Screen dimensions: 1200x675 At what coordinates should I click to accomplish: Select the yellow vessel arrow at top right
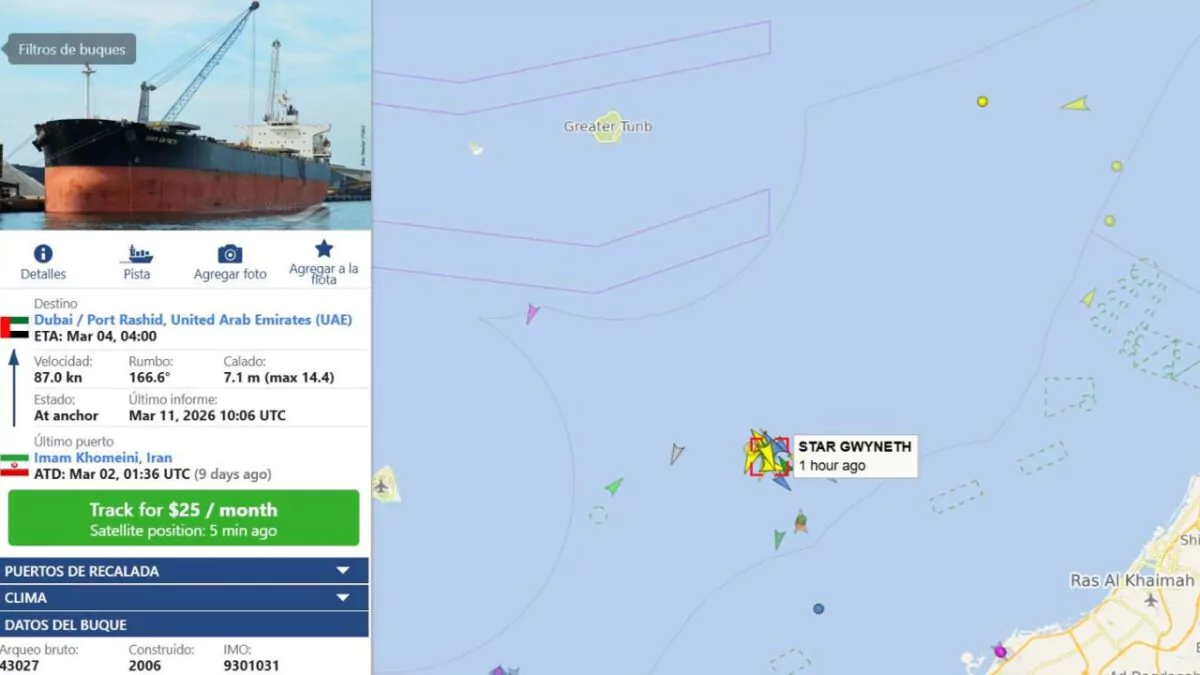pos(1075,103)
